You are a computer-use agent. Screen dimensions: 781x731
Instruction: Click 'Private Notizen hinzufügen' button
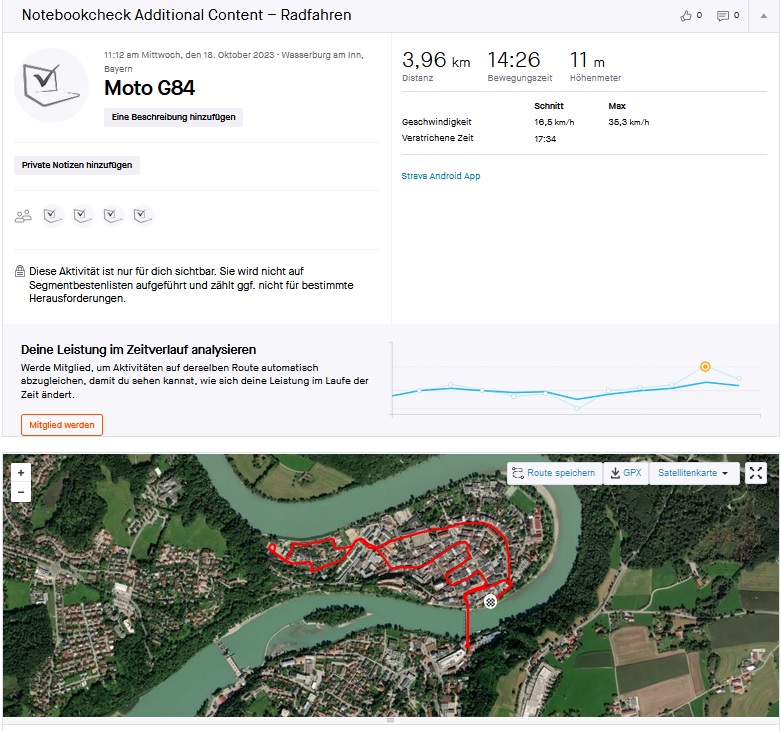(77, 165)
